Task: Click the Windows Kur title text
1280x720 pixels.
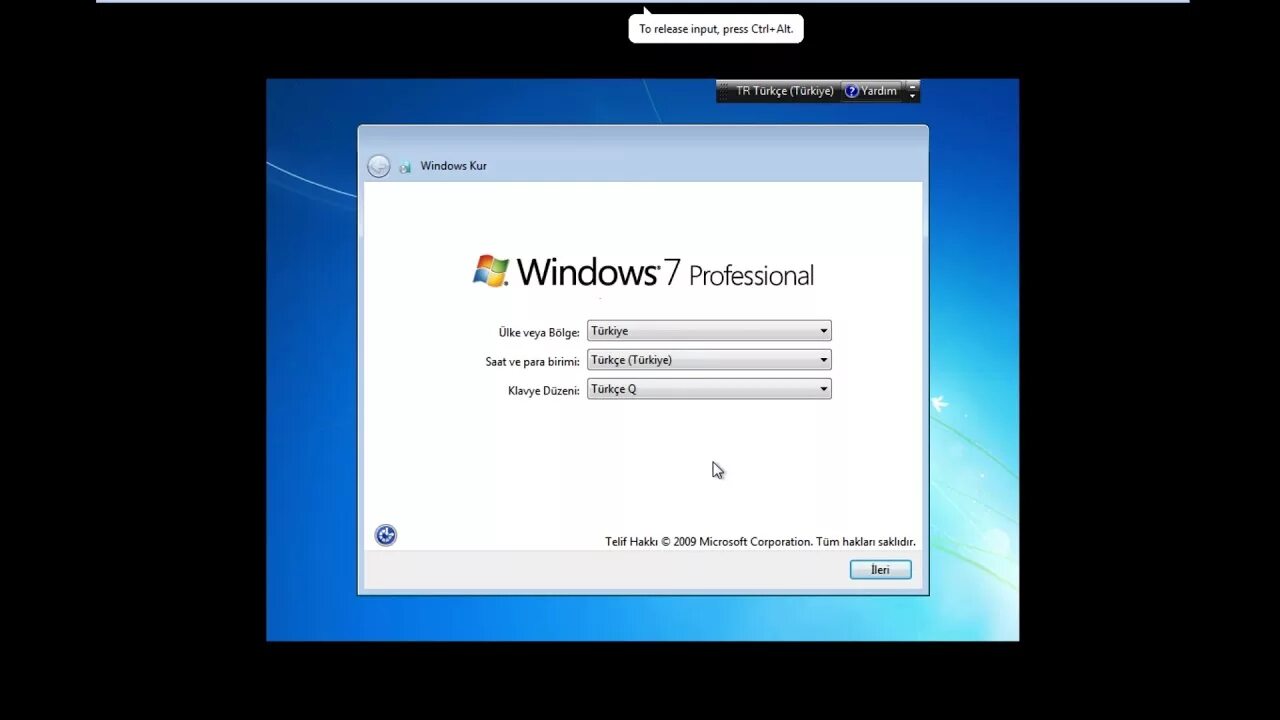Action: click(x=453, y=166)
